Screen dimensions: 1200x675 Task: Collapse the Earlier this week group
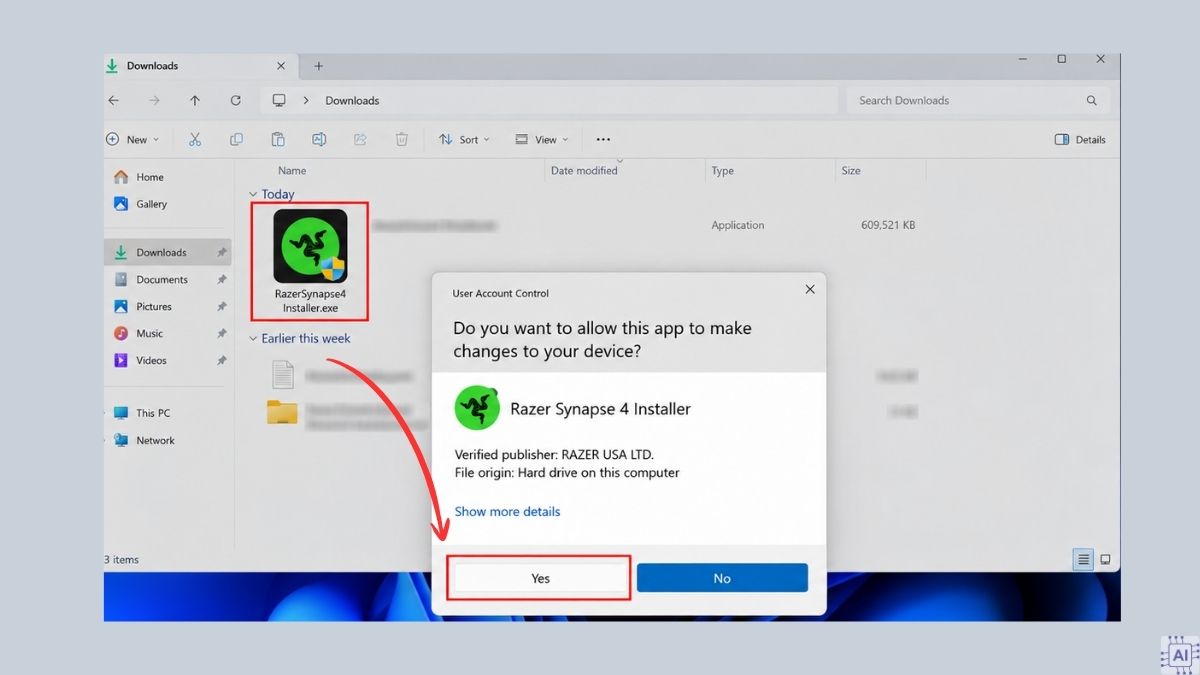click(x=252, y=338)
